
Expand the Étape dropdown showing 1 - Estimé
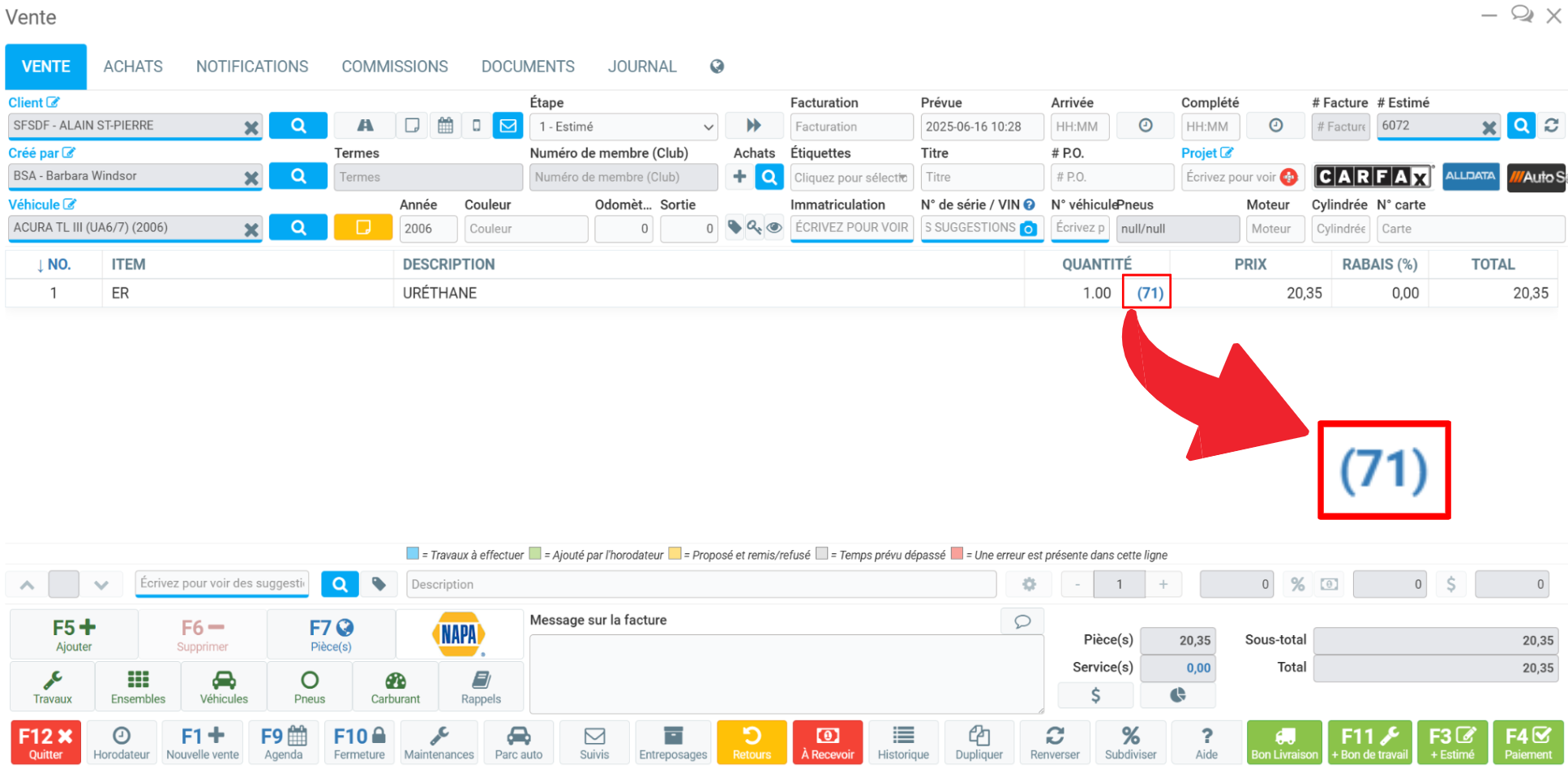(x=623, y=127)
